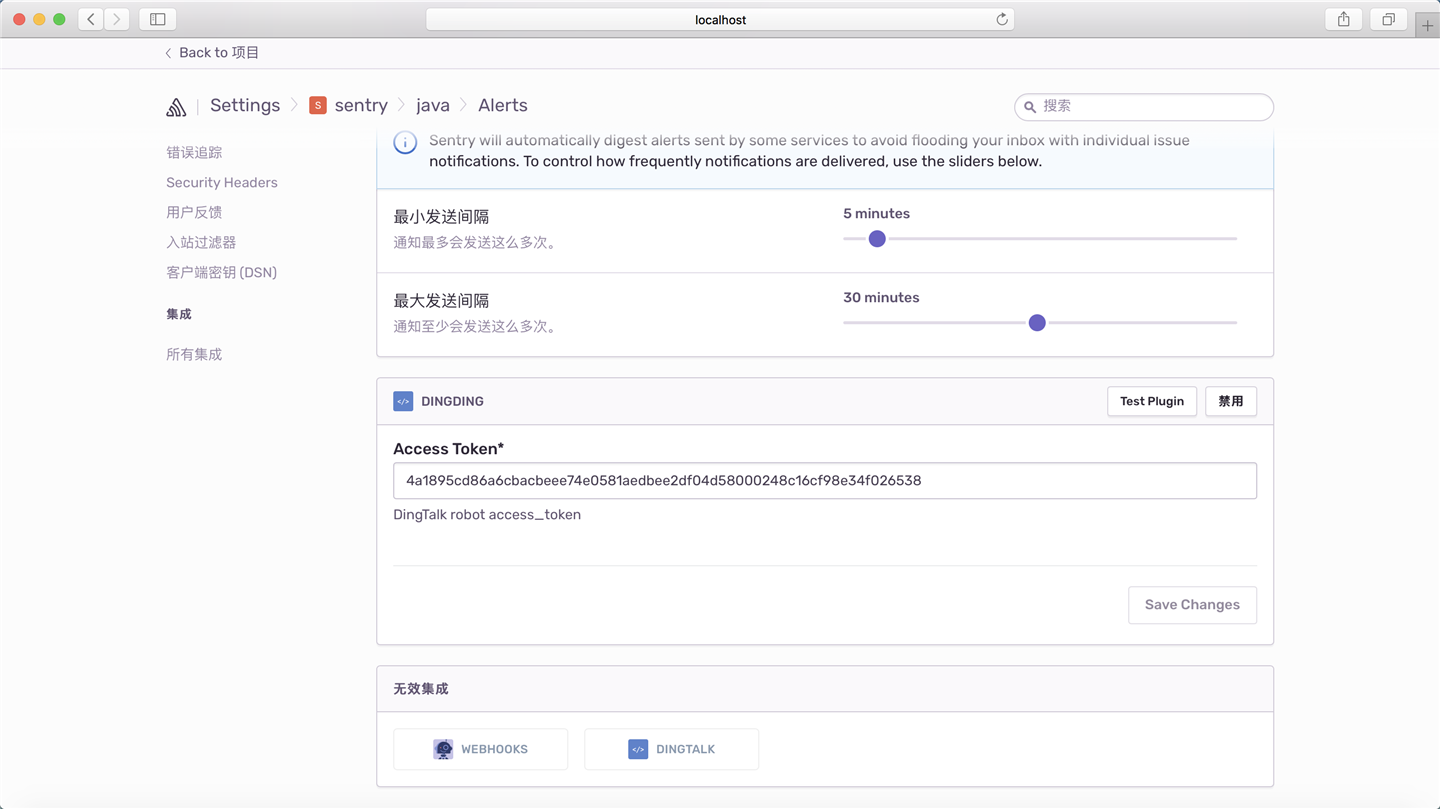The image size is (1440, 809).
Task: Click the DingTalk code icon
Action: click(638, 749)
